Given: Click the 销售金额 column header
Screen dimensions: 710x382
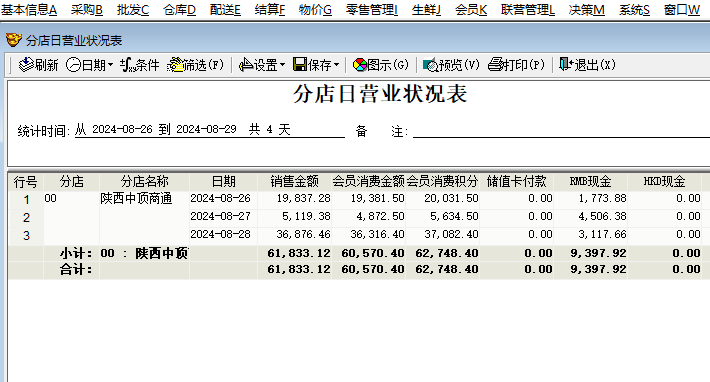Looking at the screenshot, I should click(295, 181).
